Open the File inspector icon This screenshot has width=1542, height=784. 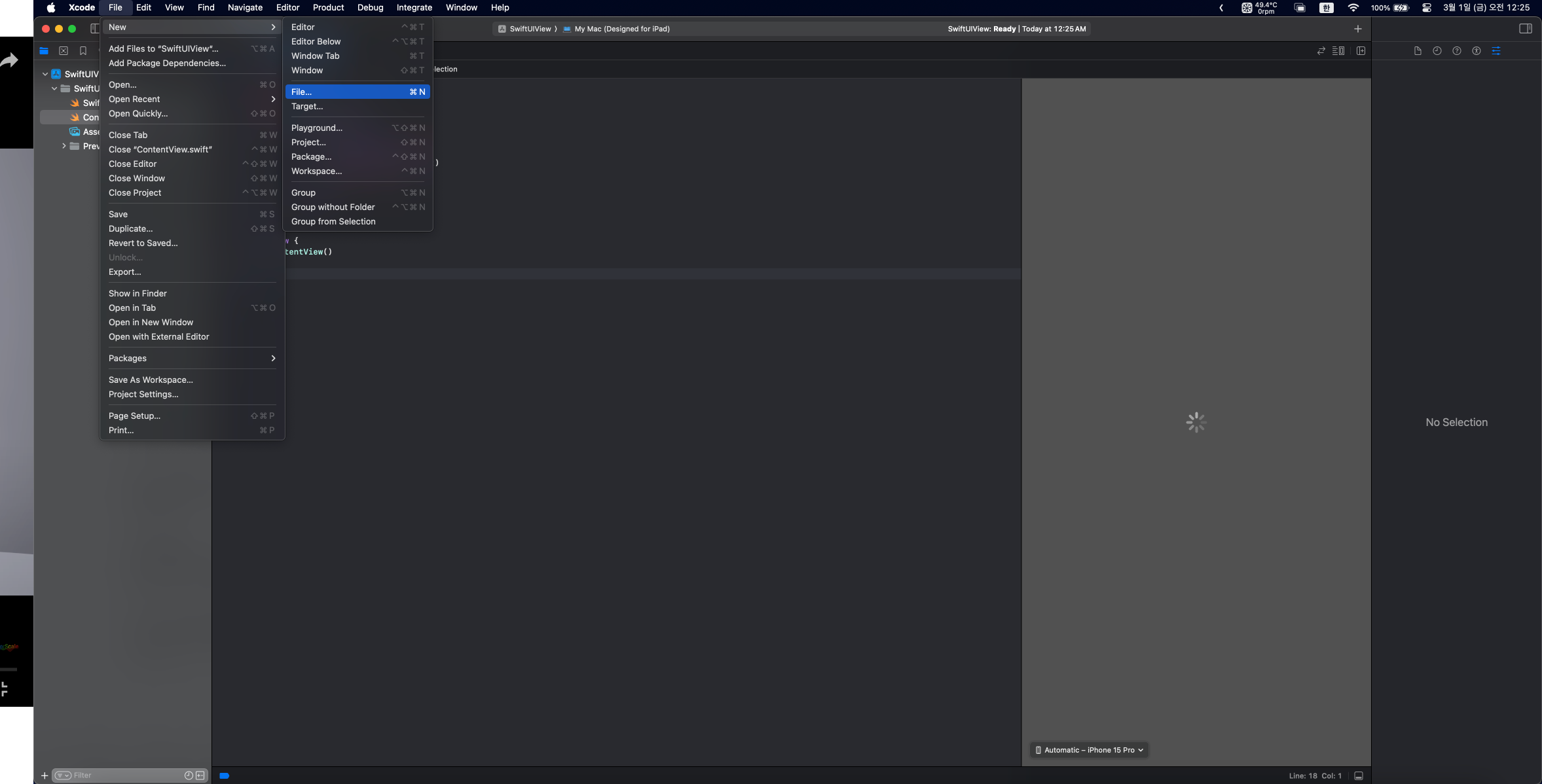point(1418,51)
